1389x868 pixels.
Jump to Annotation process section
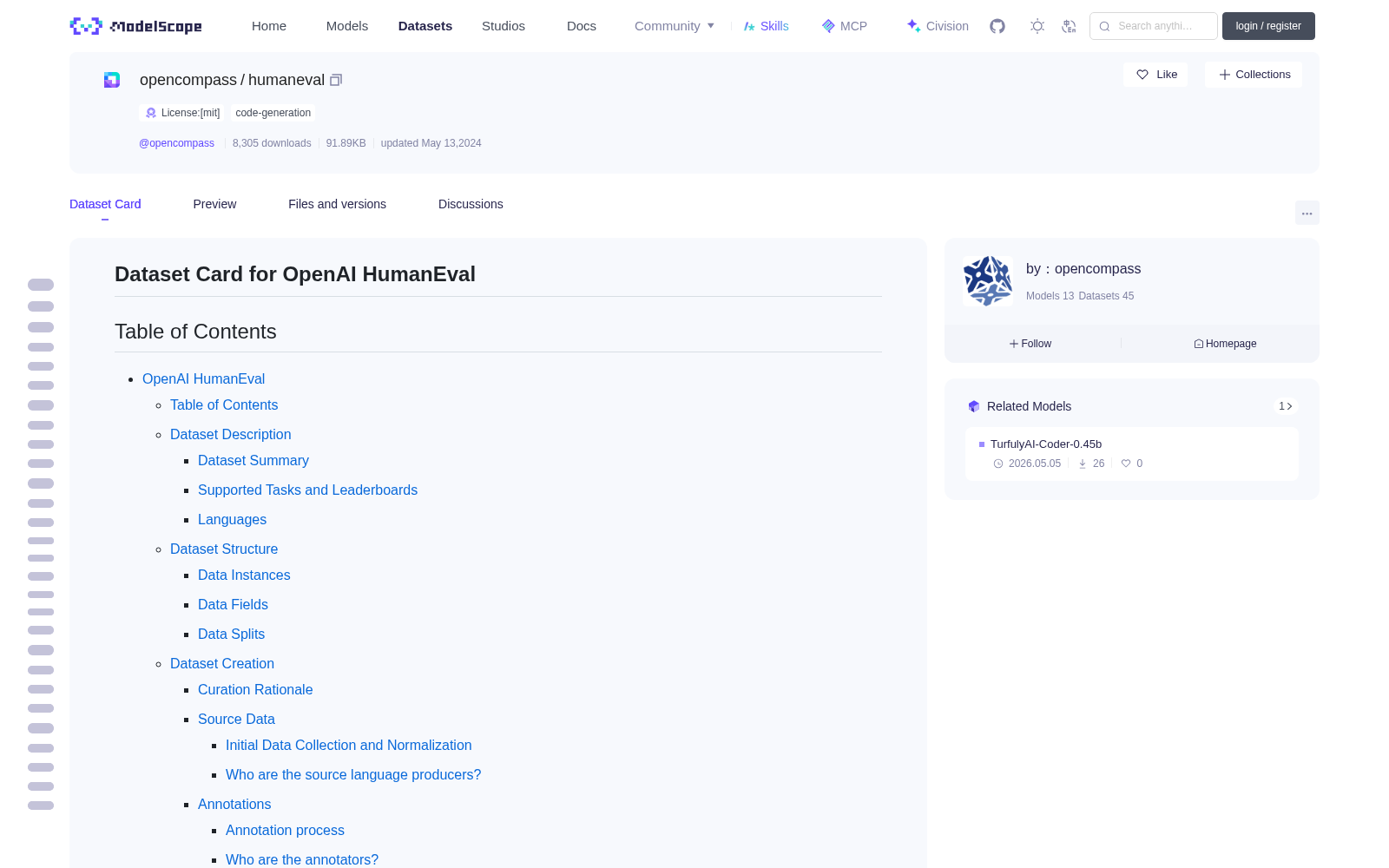coord(285,830)
